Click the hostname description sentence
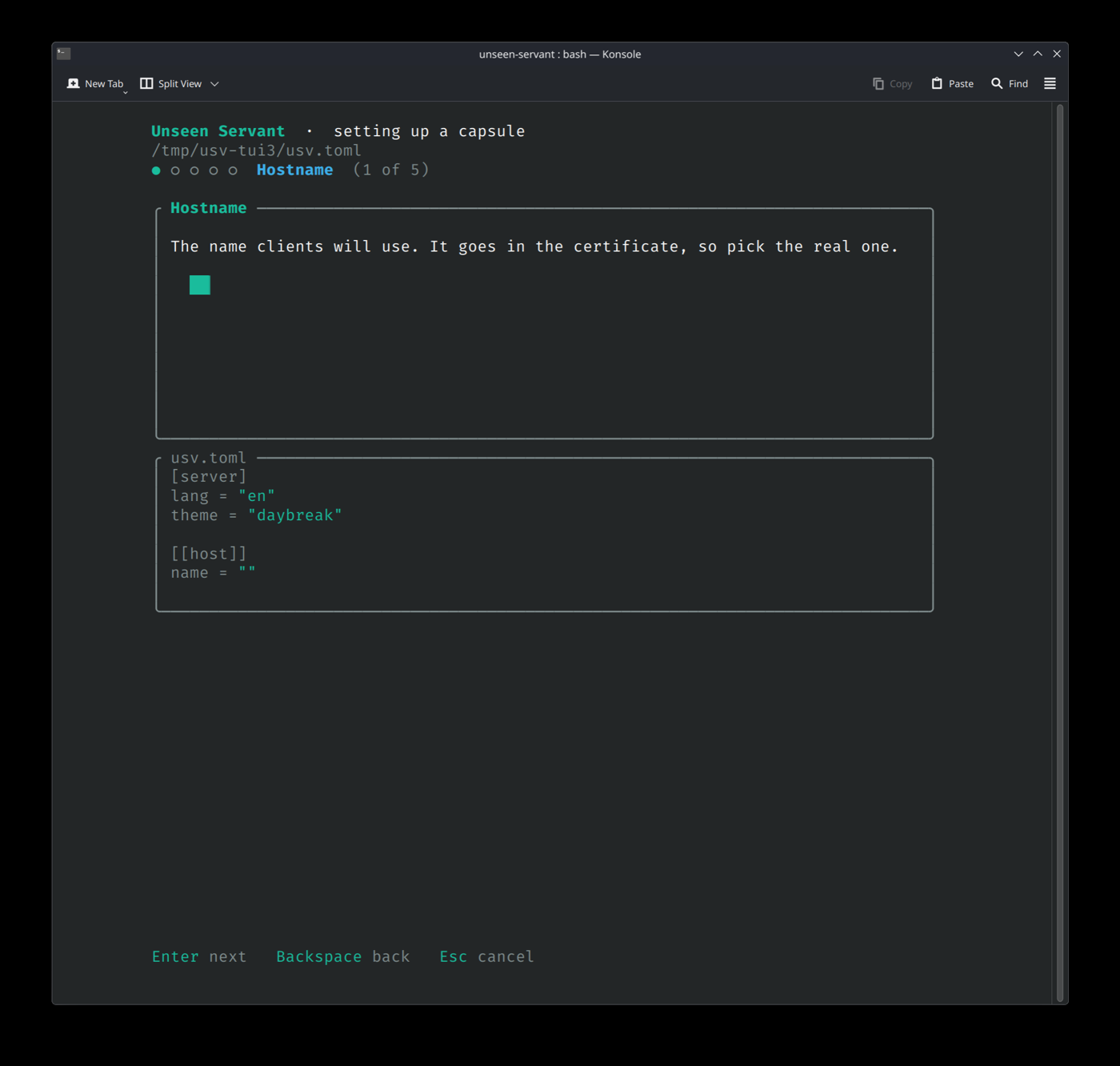 [534, 246]
